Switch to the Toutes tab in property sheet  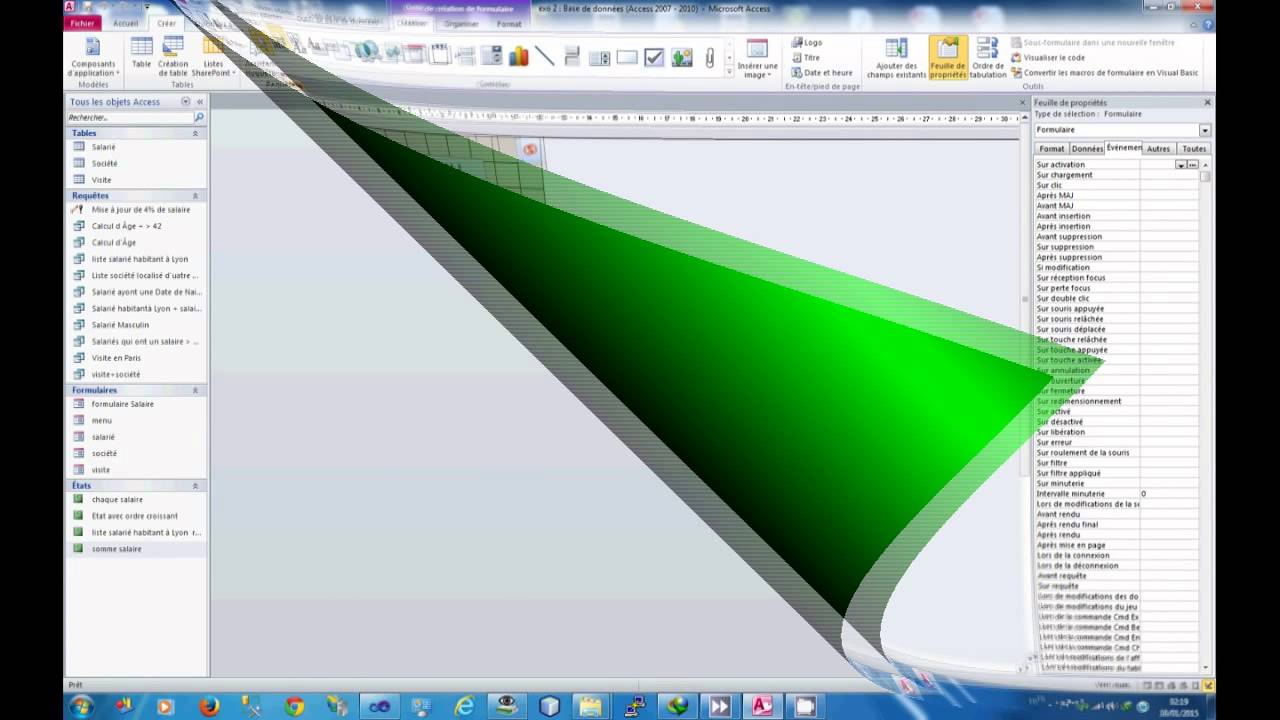point(1194,149)
